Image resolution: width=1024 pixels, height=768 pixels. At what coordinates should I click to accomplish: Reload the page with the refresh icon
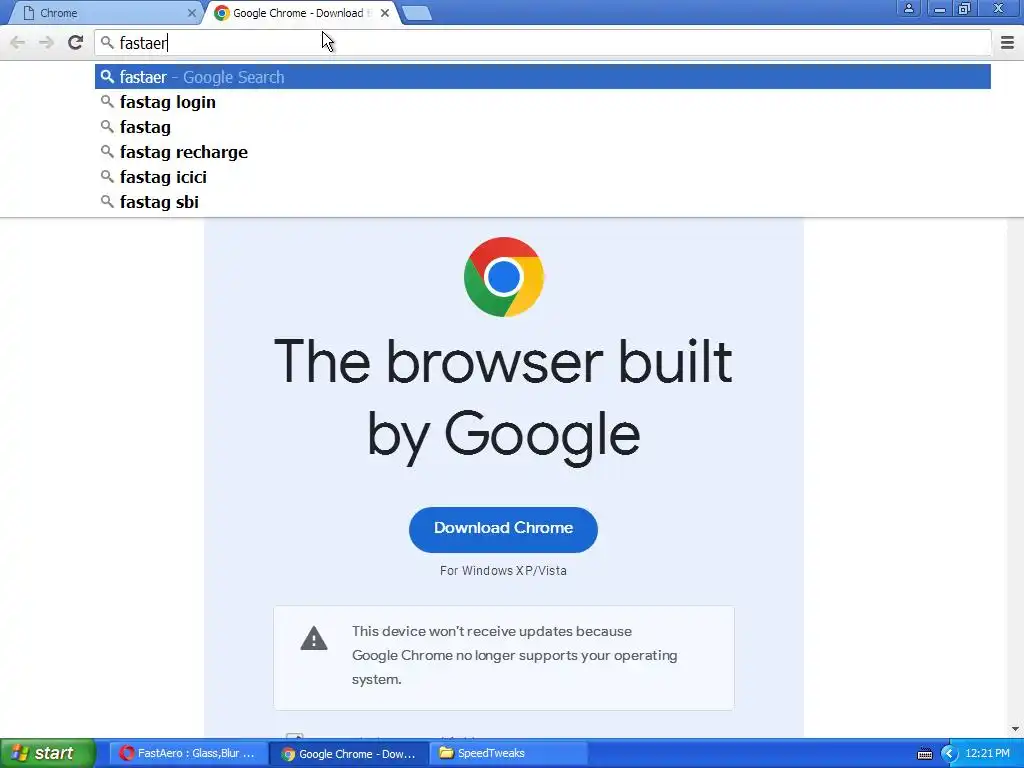pos(75,42)
